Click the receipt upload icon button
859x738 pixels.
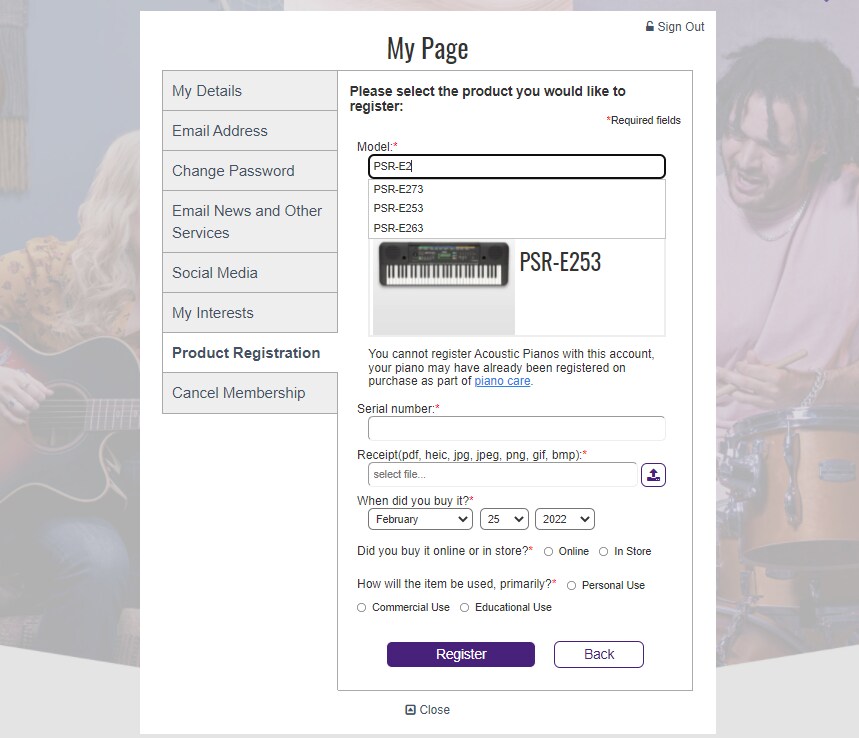click(x=653, y=475)
